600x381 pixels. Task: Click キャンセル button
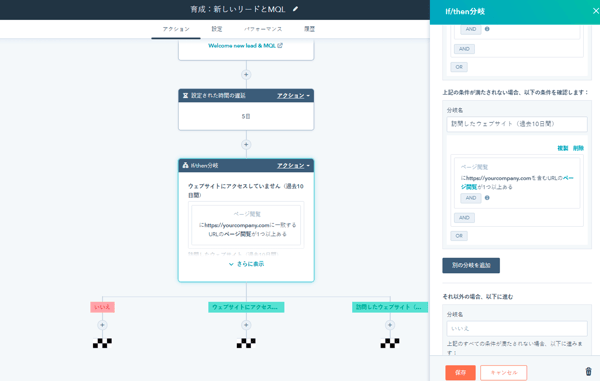click(x=504, y=373)
